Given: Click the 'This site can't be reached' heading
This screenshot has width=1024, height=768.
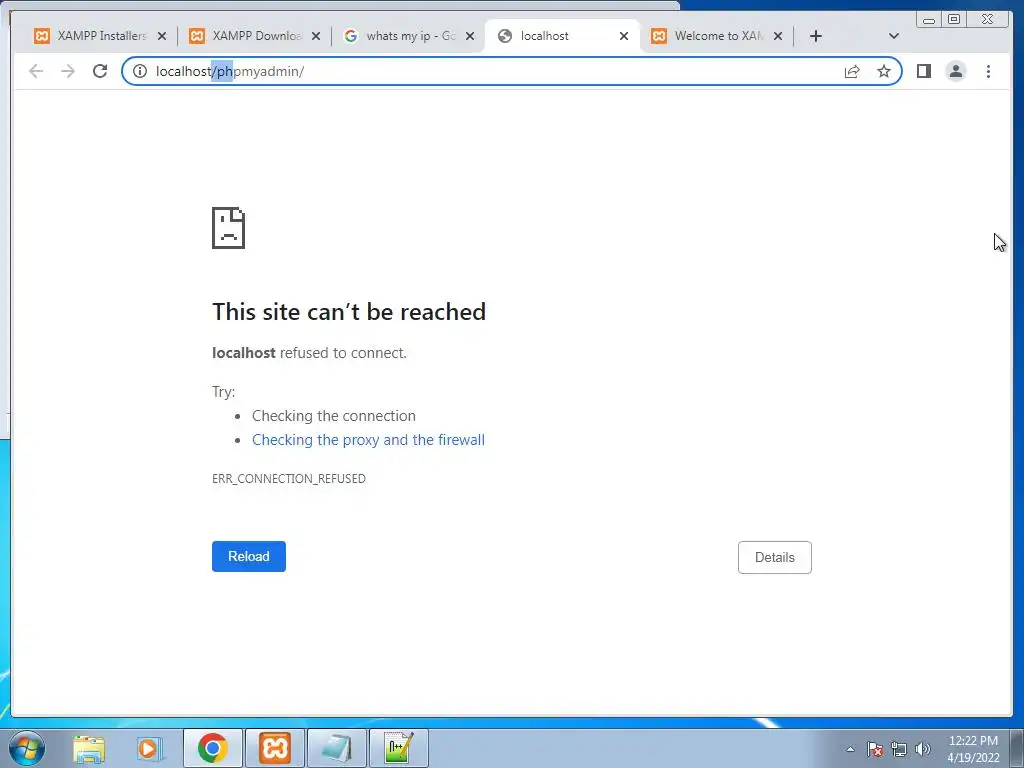Looking at the screenshot, I should click(x=349, y=312).
